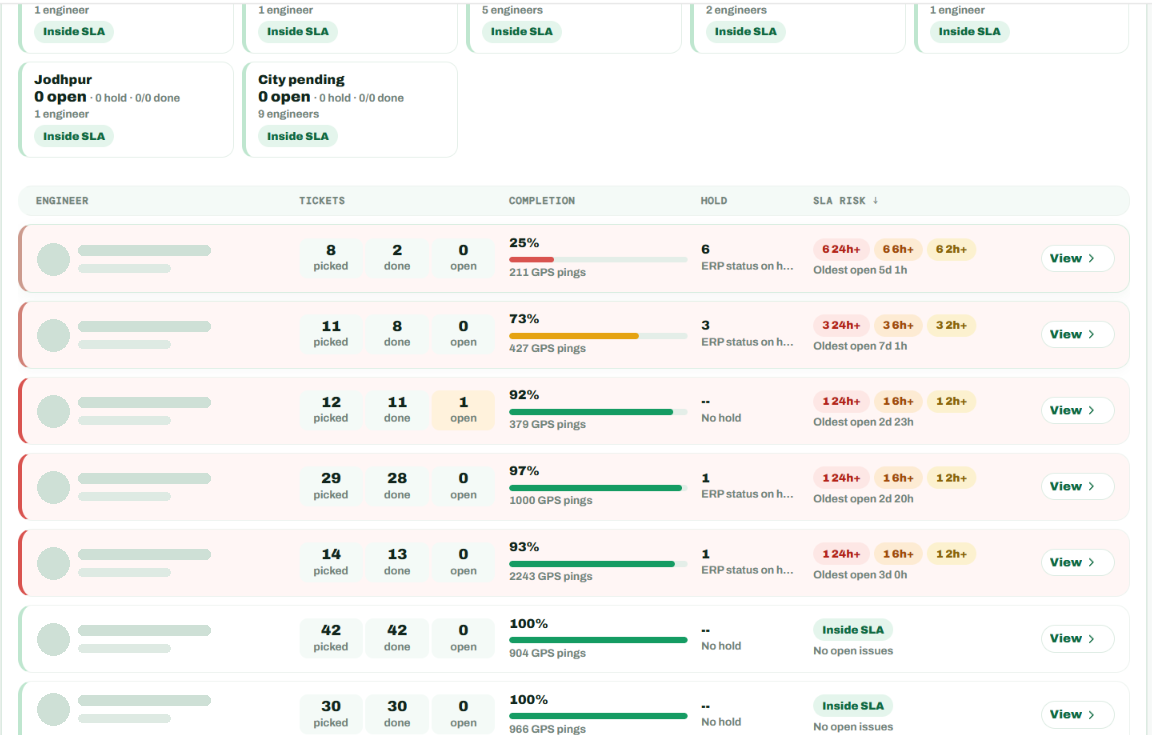This screenshot has height=735, width=1152.
Task: Click '427 GPS pings' text
Action: coord(547,348)
